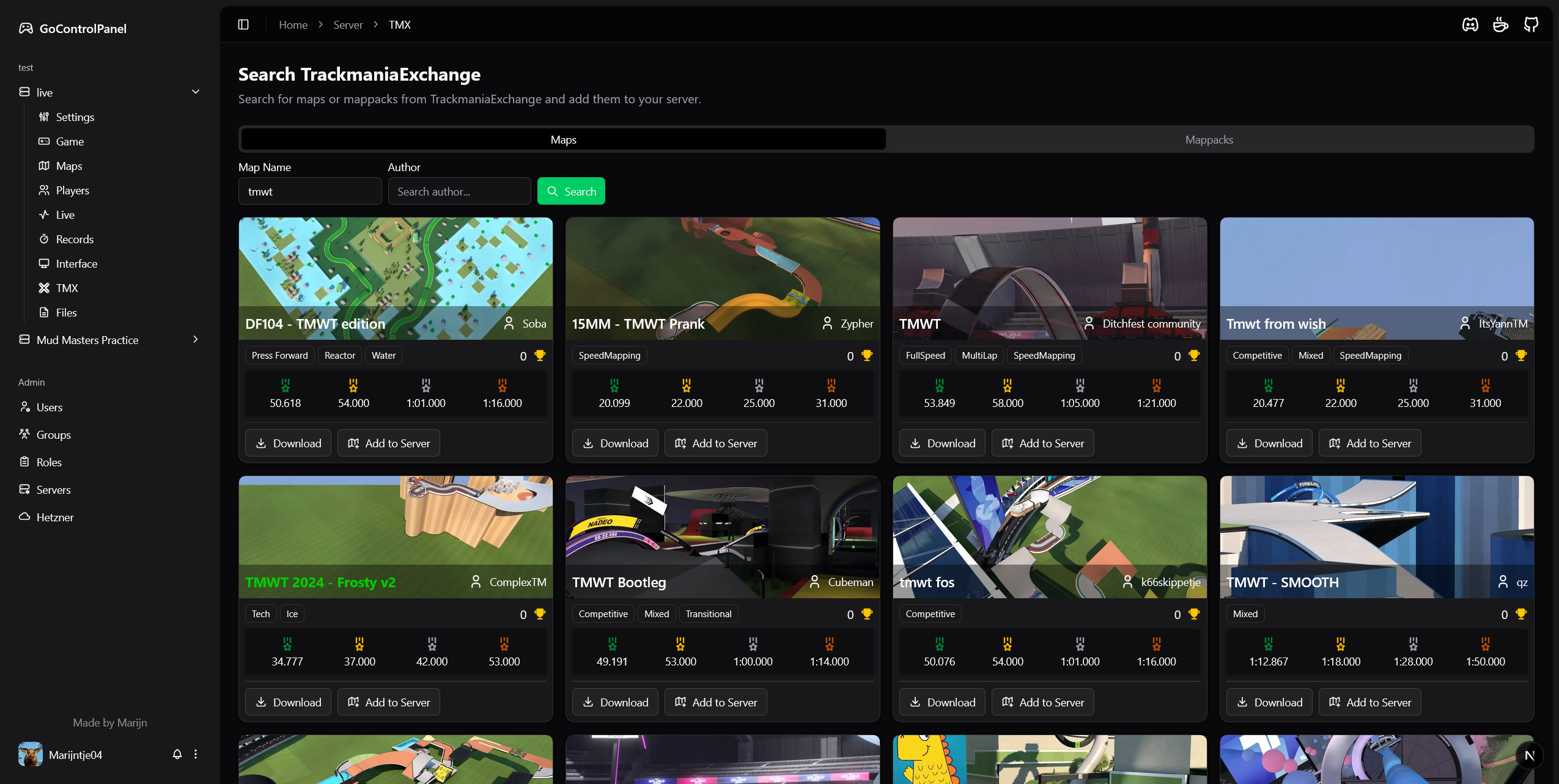Open the Discord icon link

(1470, 24)
